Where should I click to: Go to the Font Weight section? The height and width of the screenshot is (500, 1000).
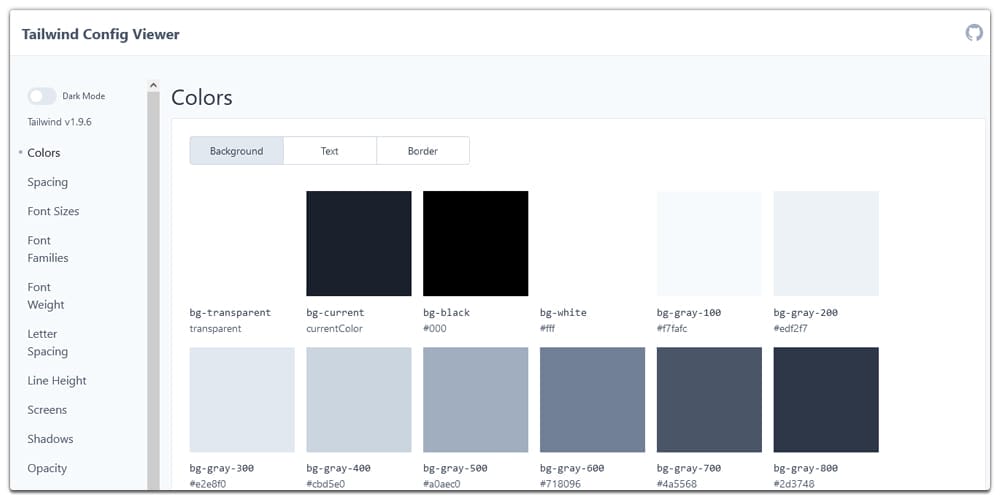[x=46, y=296]
